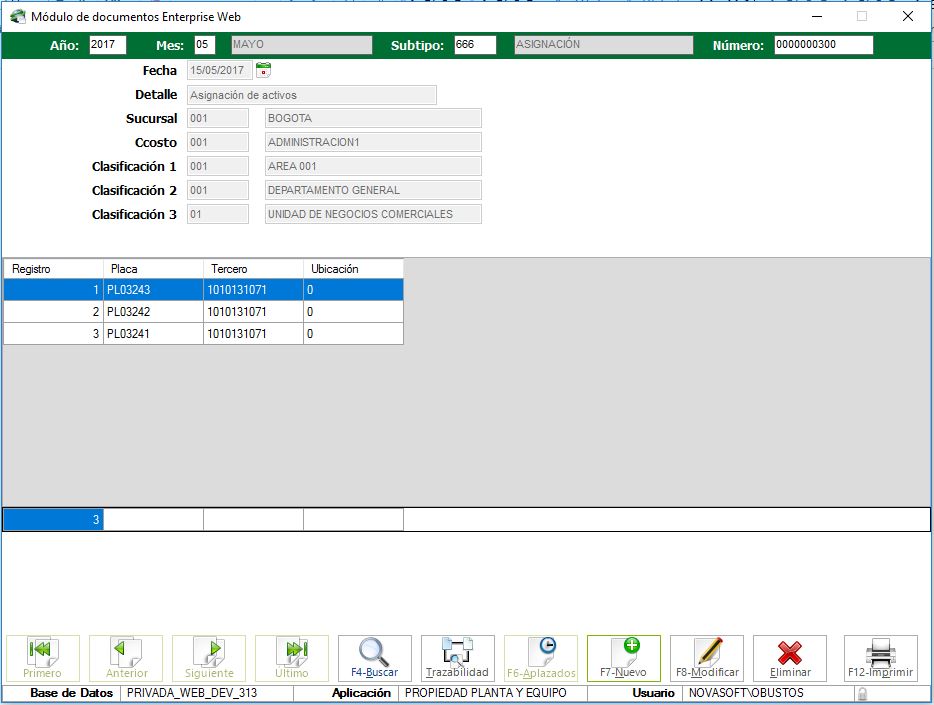
Task: Click the Número input field
Action: point(822,45)
